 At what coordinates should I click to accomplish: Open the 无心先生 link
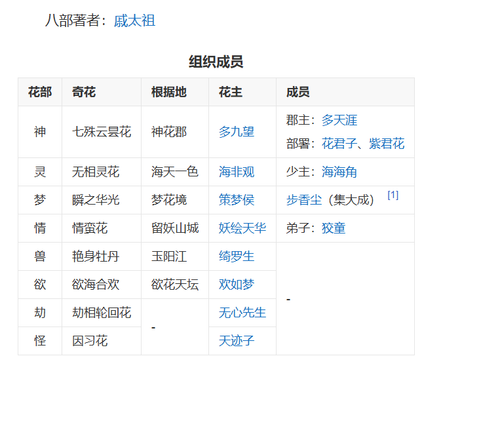(x=242, y=313)
